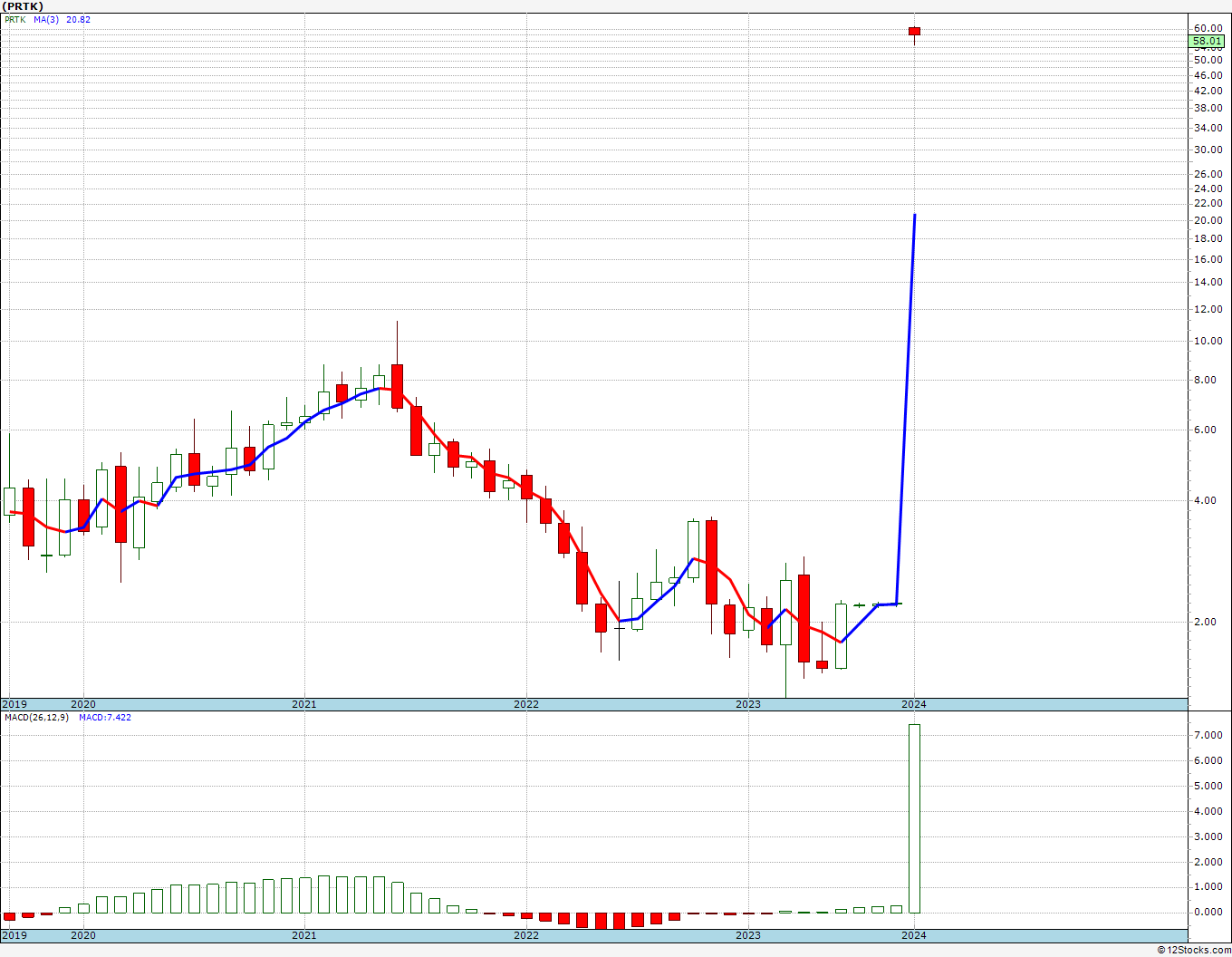Click the chart title (PRTK)
1232x957 pixels.
[22, 6]
